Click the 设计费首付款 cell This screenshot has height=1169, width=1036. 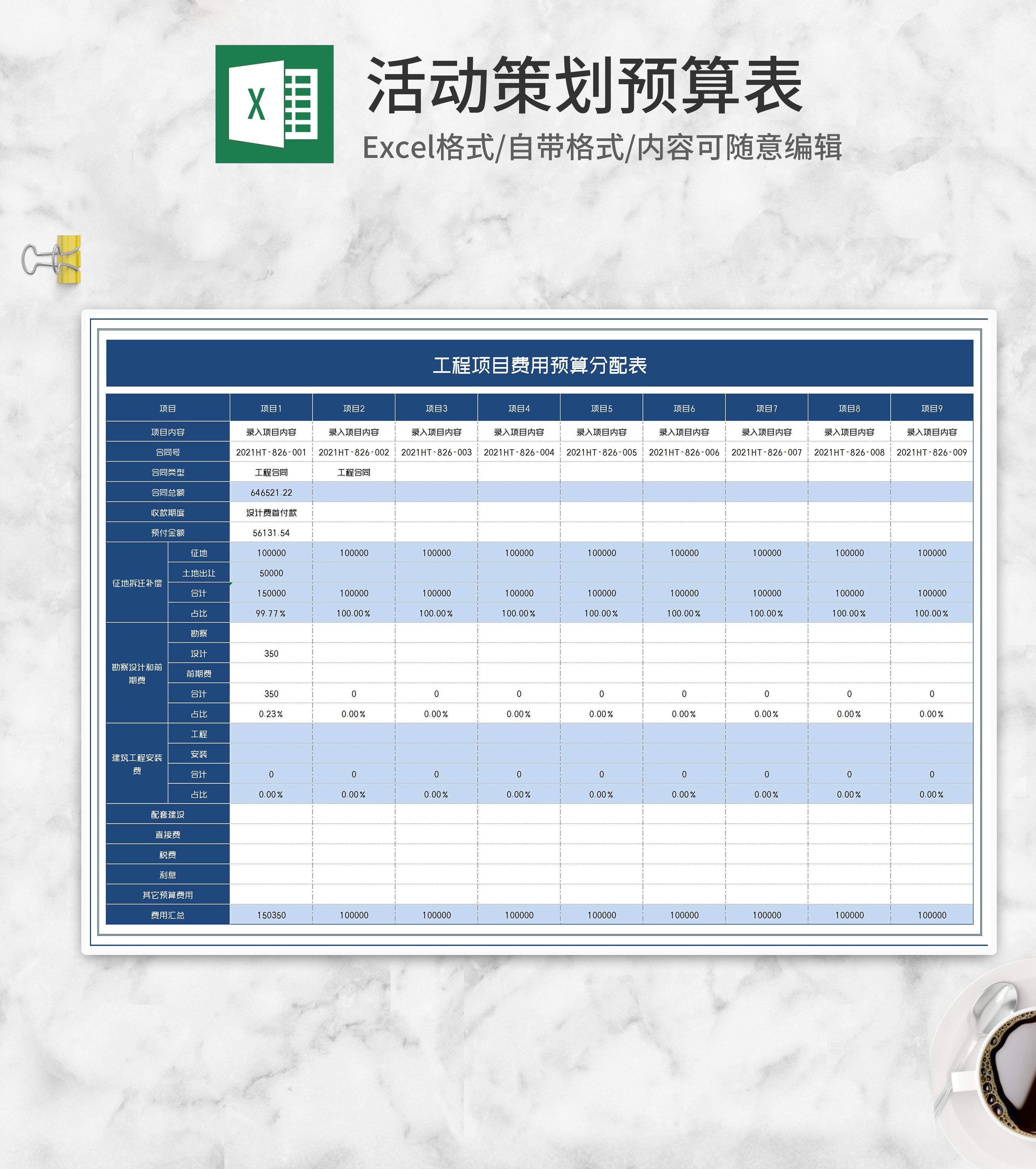coord(271,513)
